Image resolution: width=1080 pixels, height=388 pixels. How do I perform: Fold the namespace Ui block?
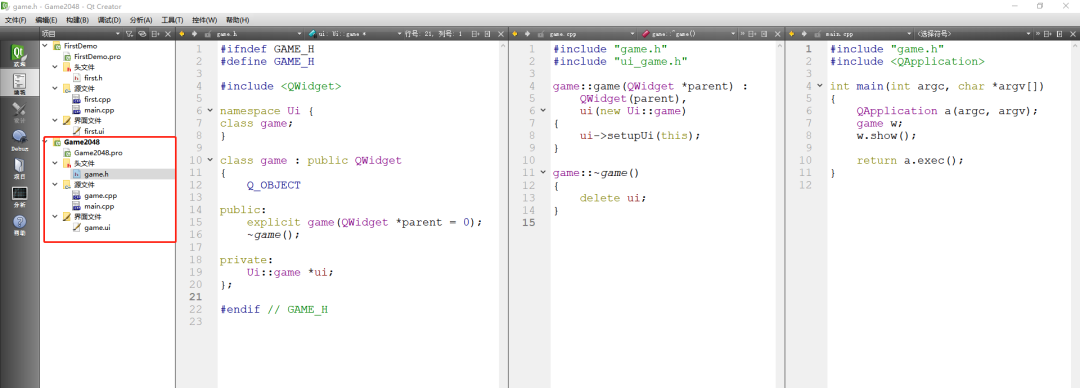point(210,111)
